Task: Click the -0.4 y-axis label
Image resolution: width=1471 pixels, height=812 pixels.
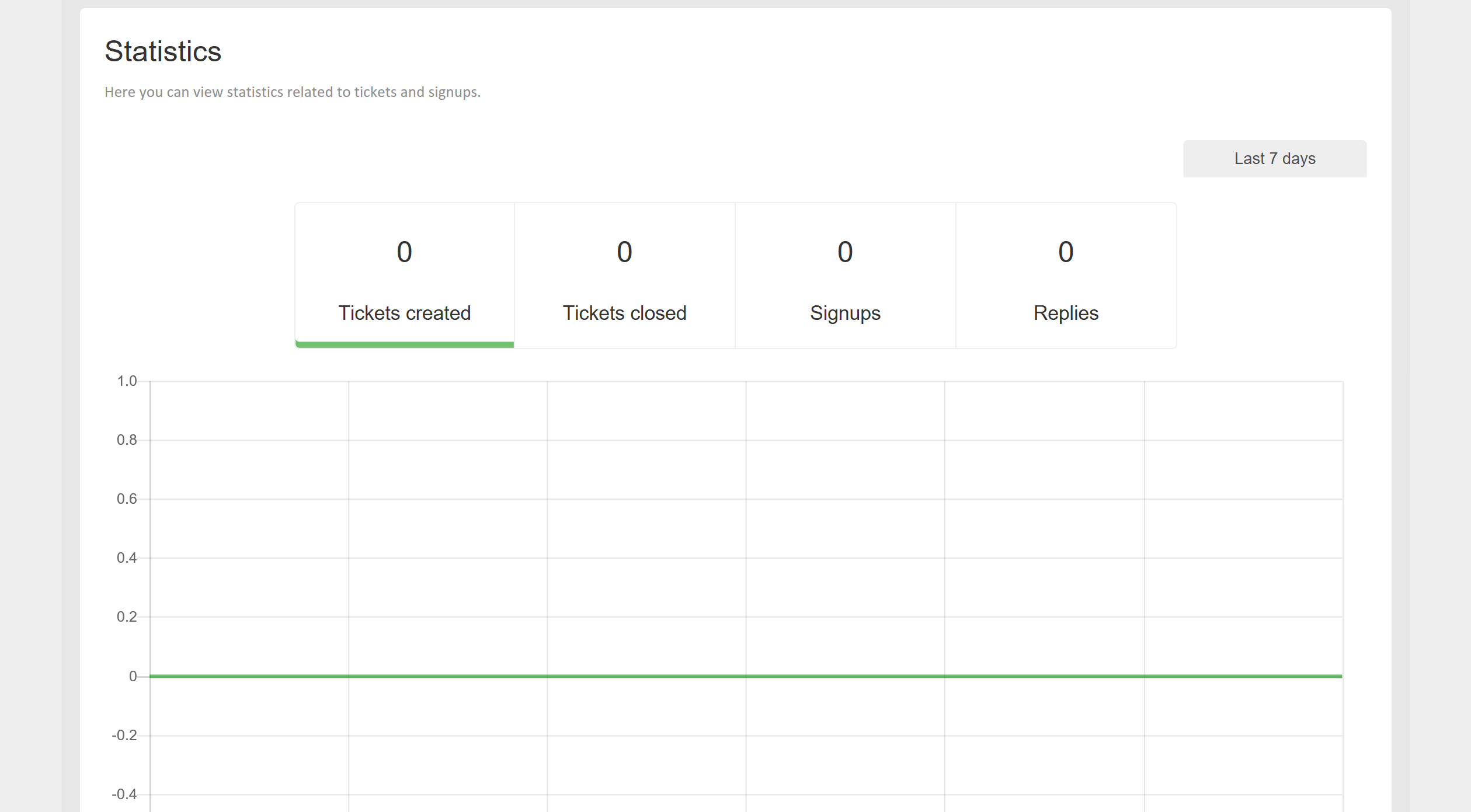Action: click(124, 794)
